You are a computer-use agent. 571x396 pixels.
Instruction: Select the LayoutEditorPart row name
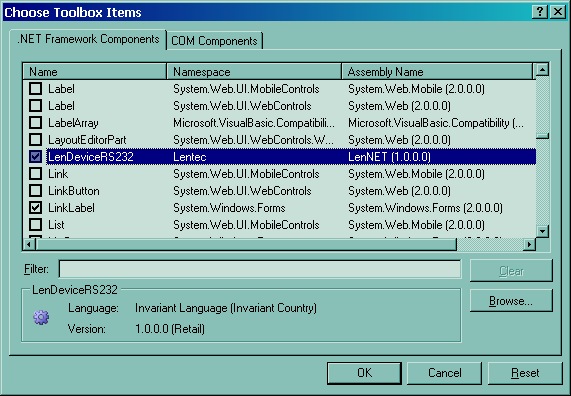pyautogui.click(x=87, y=140)
